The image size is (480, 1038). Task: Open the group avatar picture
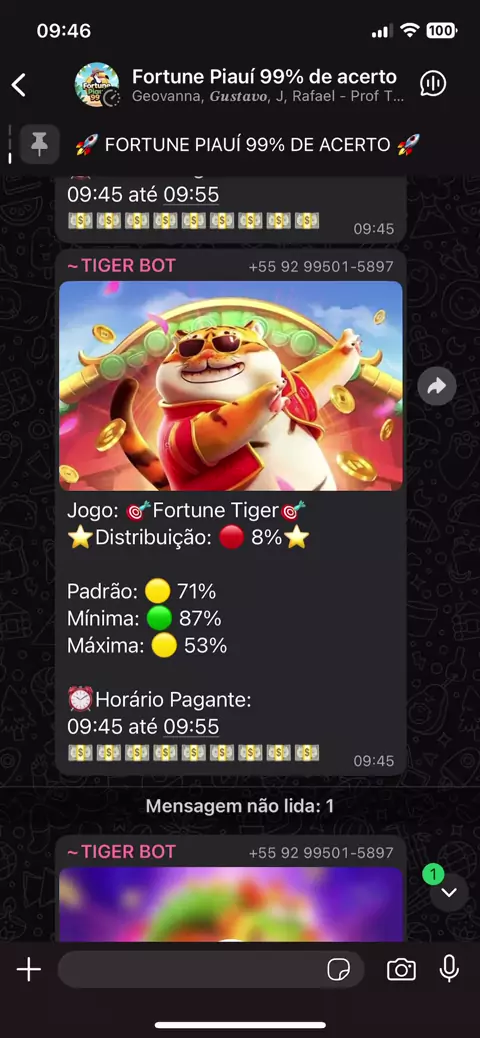(x=97, y=85)
